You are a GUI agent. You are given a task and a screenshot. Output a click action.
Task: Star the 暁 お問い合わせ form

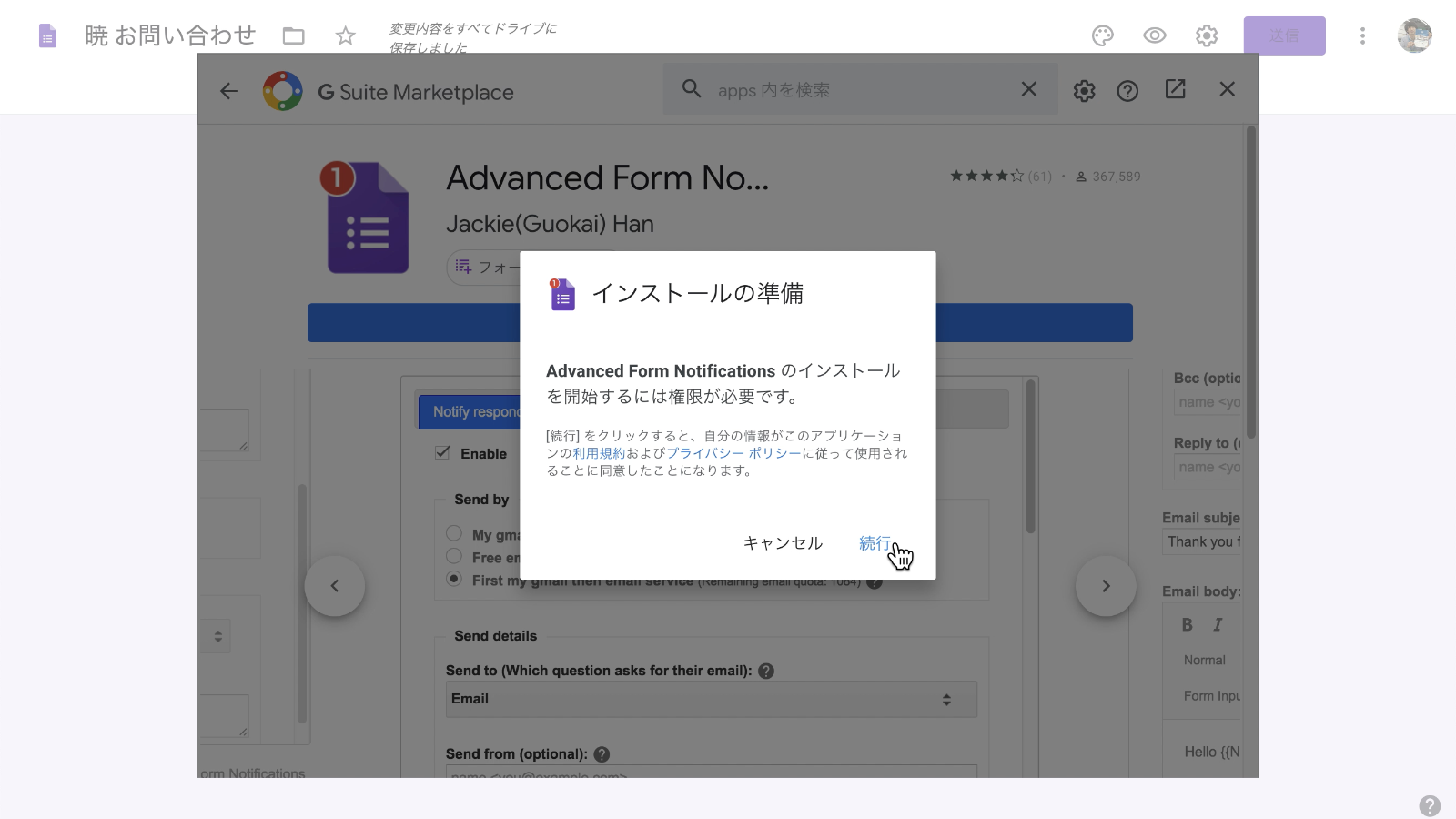[x=345, y=36]
